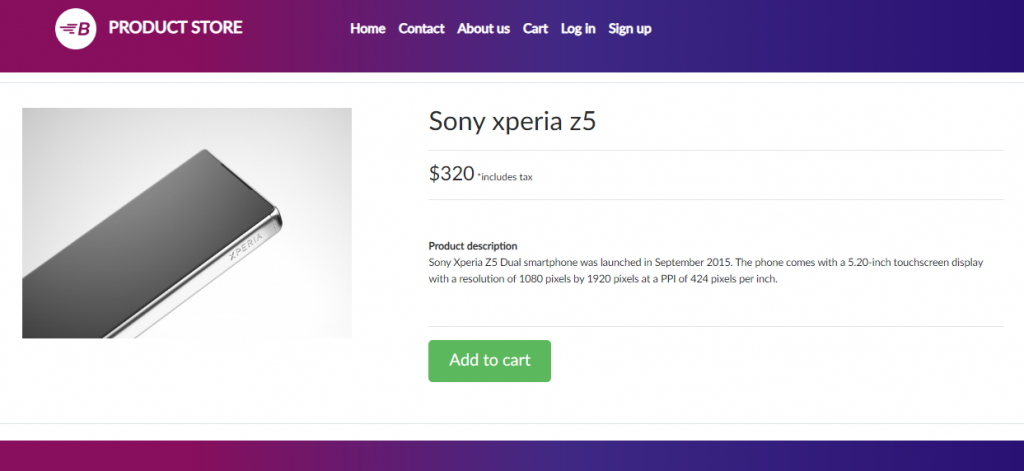The image size is (1024, 471).
Task: Click the Sony xperia z5 title
Action: tap(512, 121)
